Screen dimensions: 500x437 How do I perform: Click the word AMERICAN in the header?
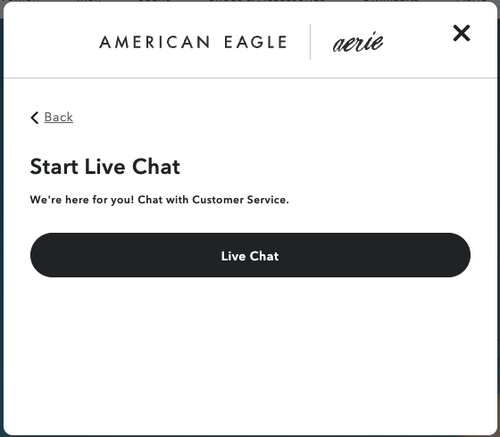pyautogui.click(x=155, y=42)
